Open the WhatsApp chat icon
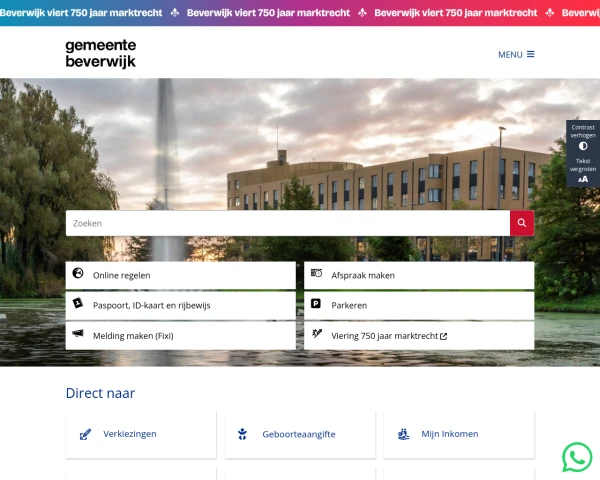Screen dimensions: 600x480 [577, 457]
